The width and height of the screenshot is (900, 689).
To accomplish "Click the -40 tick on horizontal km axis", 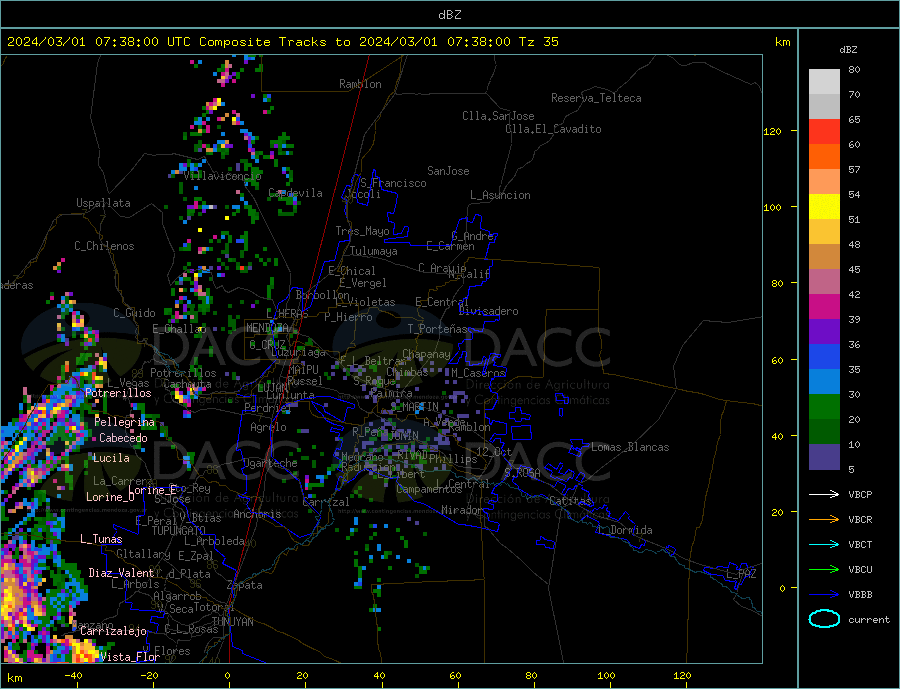I will 73,676.
